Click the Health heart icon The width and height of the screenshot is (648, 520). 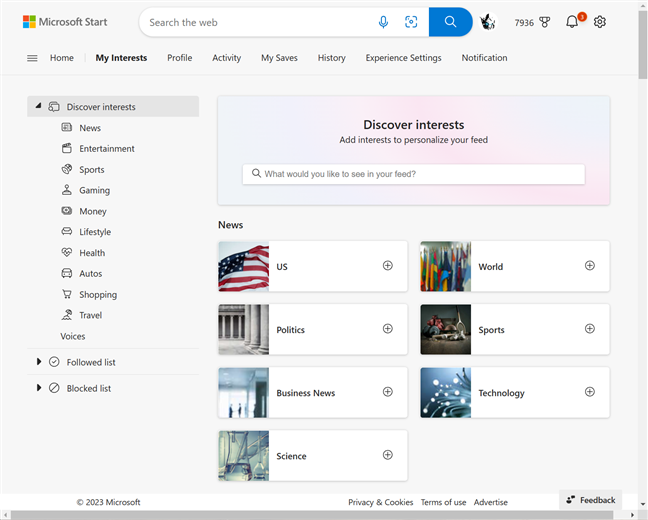tap(67, 252)
